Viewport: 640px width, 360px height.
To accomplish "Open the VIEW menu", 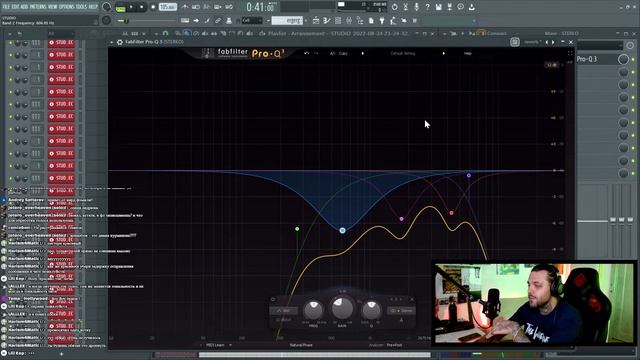I will 53,7.
